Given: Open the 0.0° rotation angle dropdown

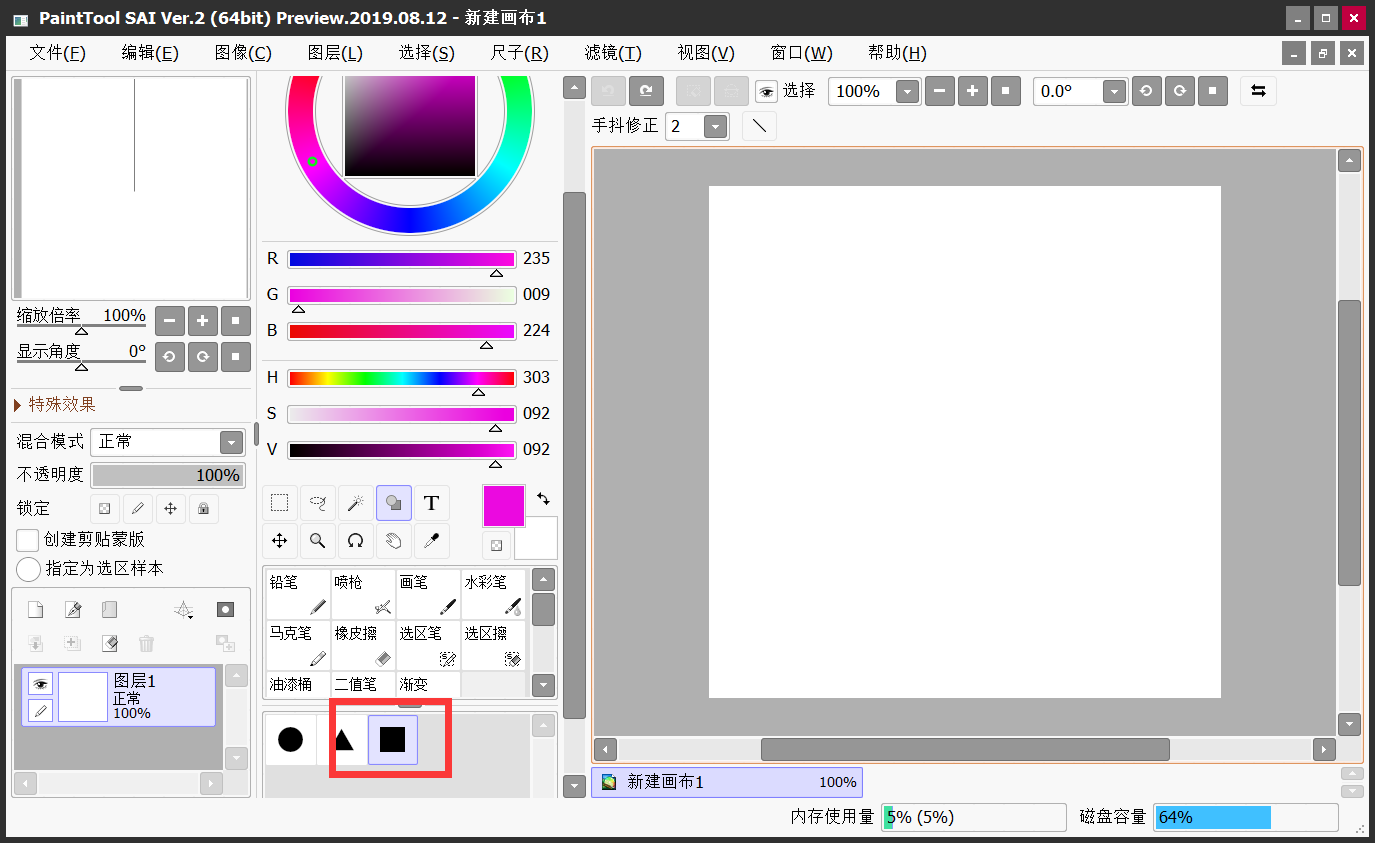Looking at the screenshot, I should coord(1115,91).
